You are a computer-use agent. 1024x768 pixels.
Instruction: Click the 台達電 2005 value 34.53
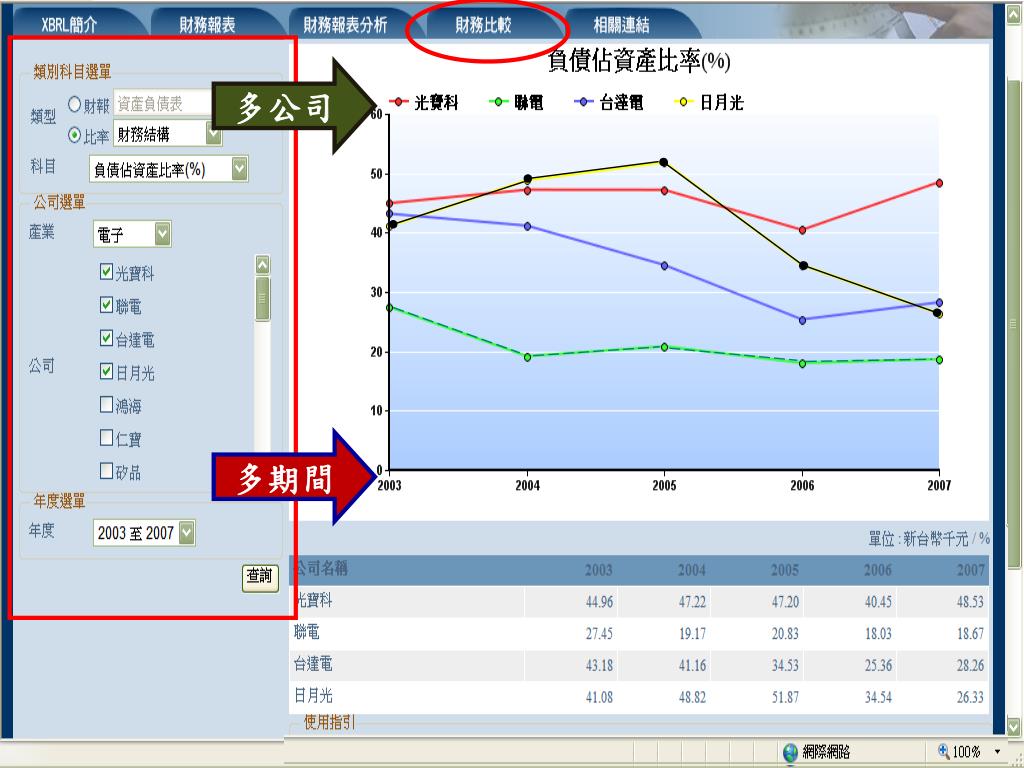(785, 665)
